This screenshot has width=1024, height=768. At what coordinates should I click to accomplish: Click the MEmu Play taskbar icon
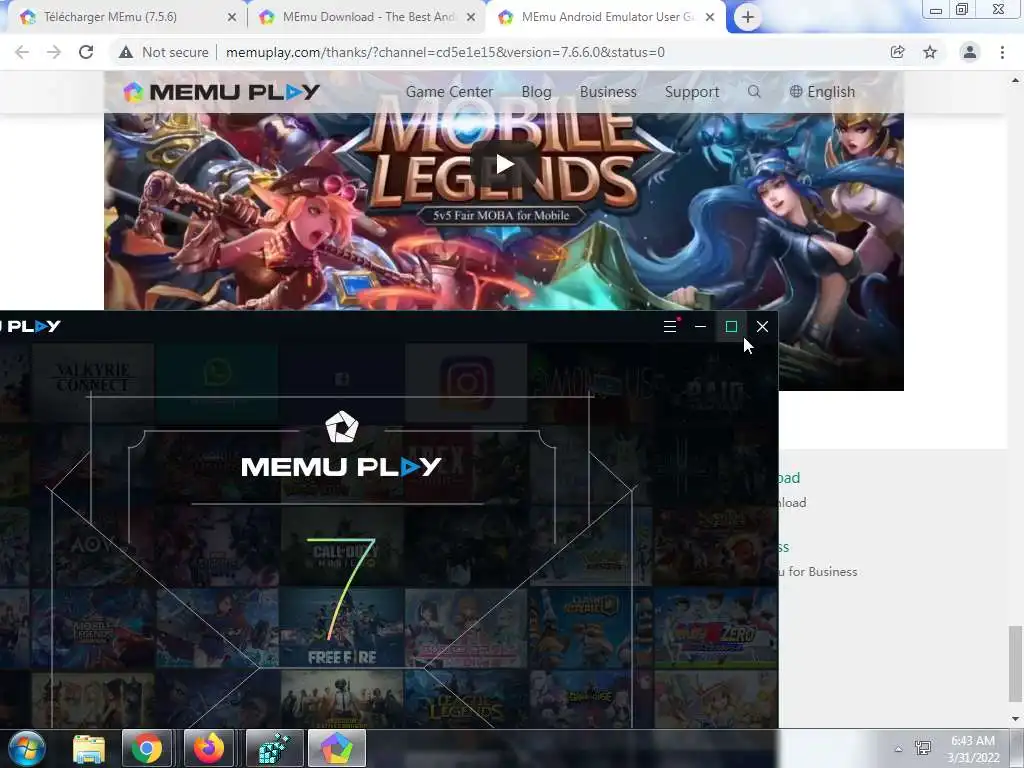(336, 748)
